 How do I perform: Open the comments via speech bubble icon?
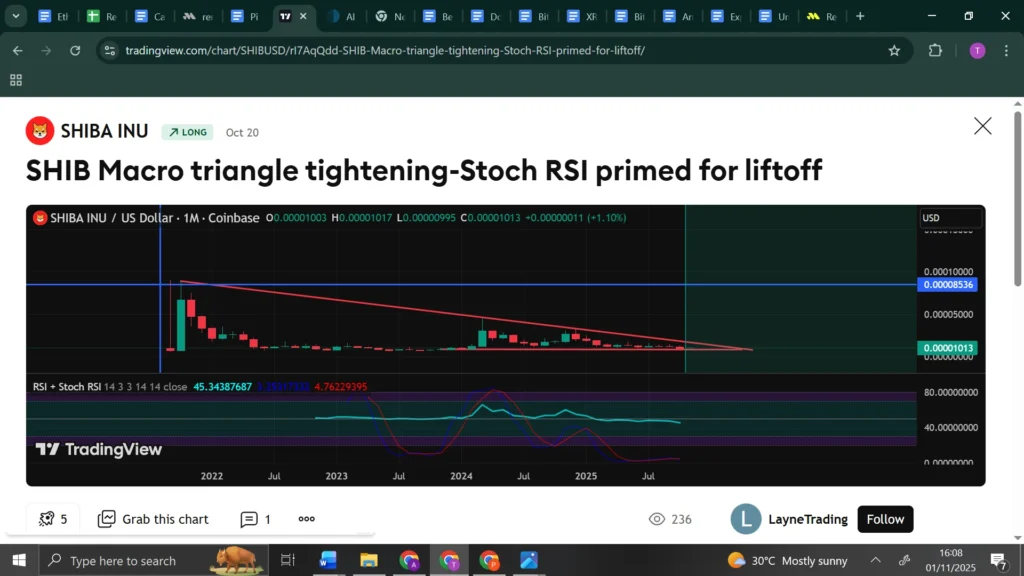pyautogui.click(x=247, y=519)
